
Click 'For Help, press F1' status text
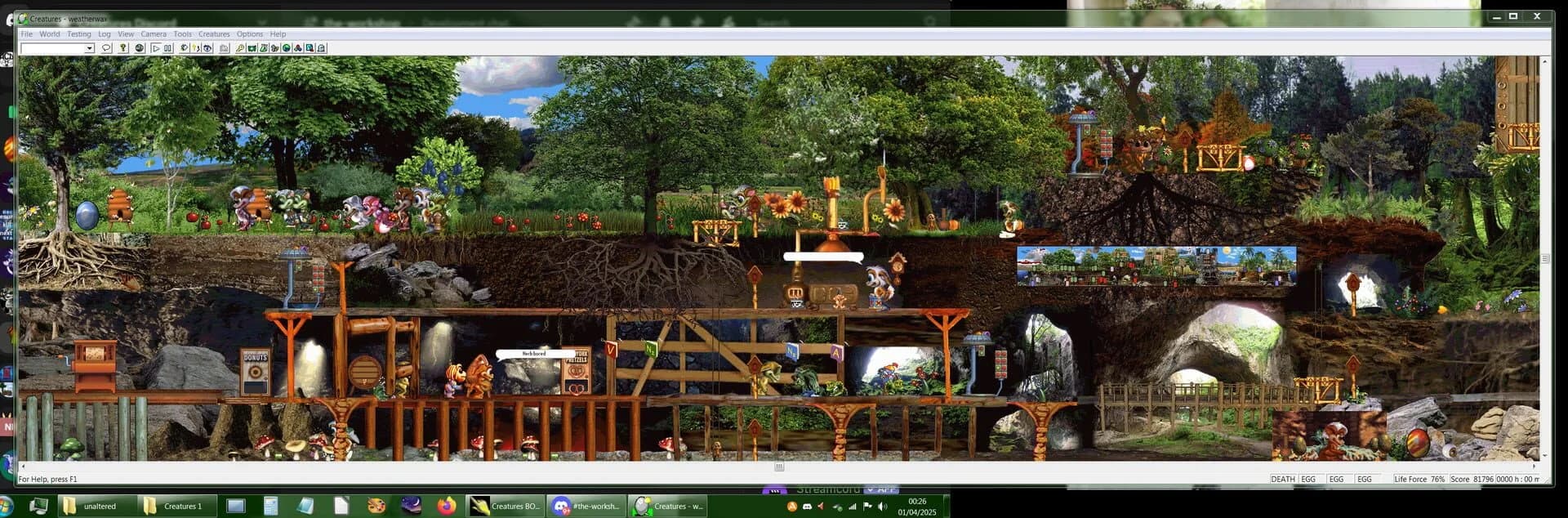click(47, 480)
